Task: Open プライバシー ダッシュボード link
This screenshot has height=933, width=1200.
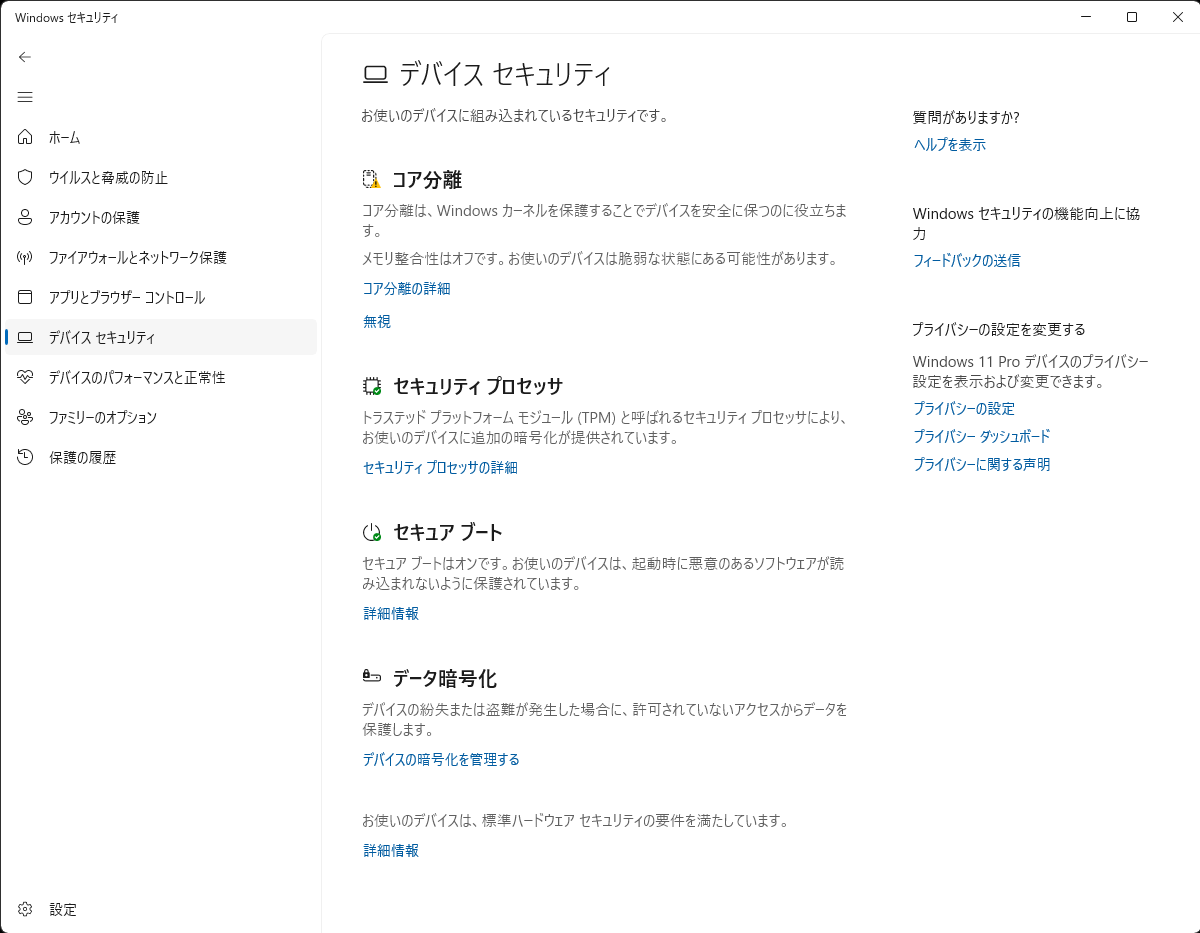Action: (981, 436)
